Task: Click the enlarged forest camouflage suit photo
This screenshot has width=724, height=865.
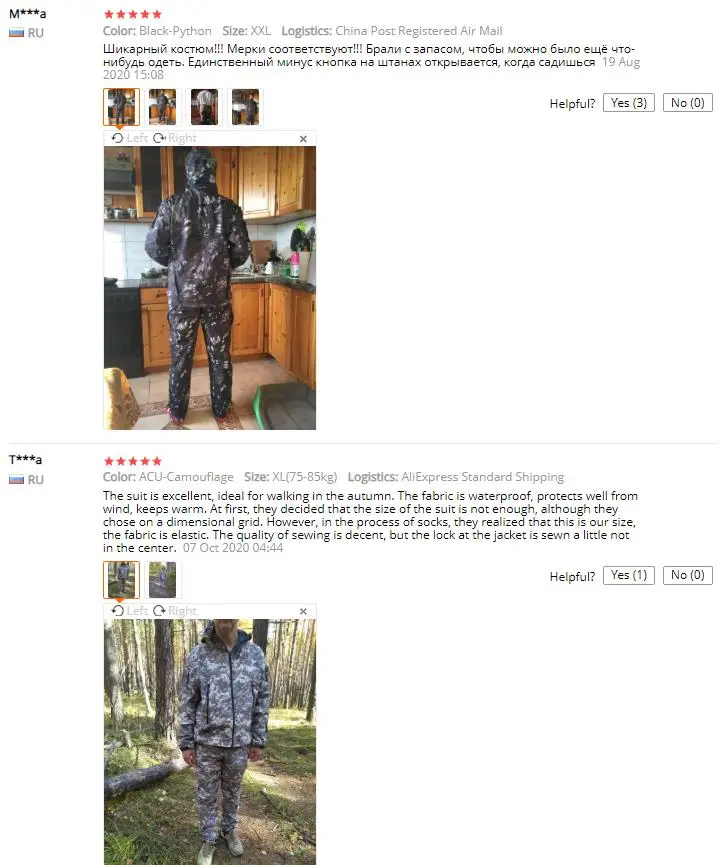Action: (x=210, y=742)
